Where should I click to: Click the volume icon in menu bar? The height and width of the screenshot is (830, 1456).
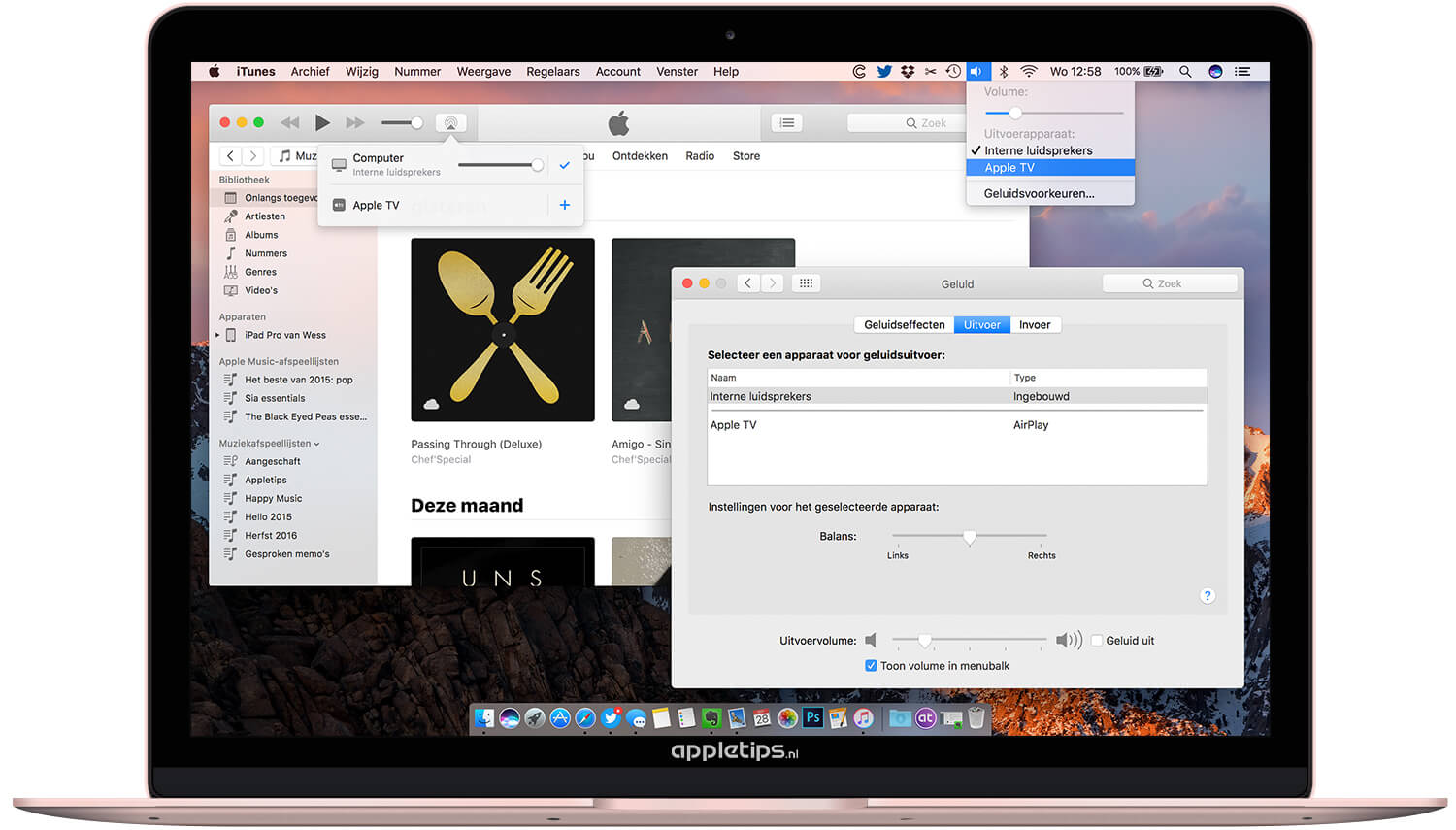pos(977,71)
